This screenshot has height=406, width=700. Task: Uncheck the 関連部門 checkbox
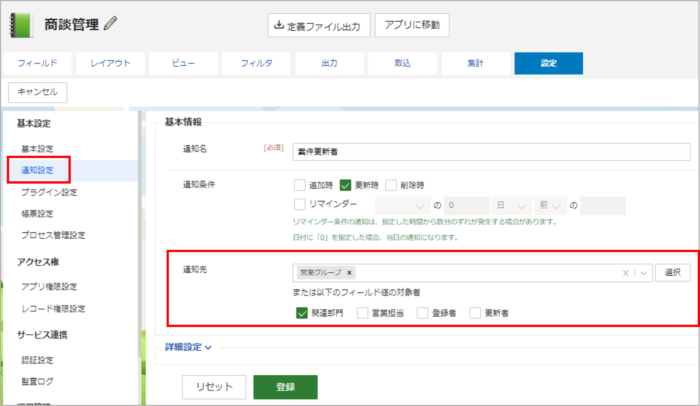tap(302, 313)
